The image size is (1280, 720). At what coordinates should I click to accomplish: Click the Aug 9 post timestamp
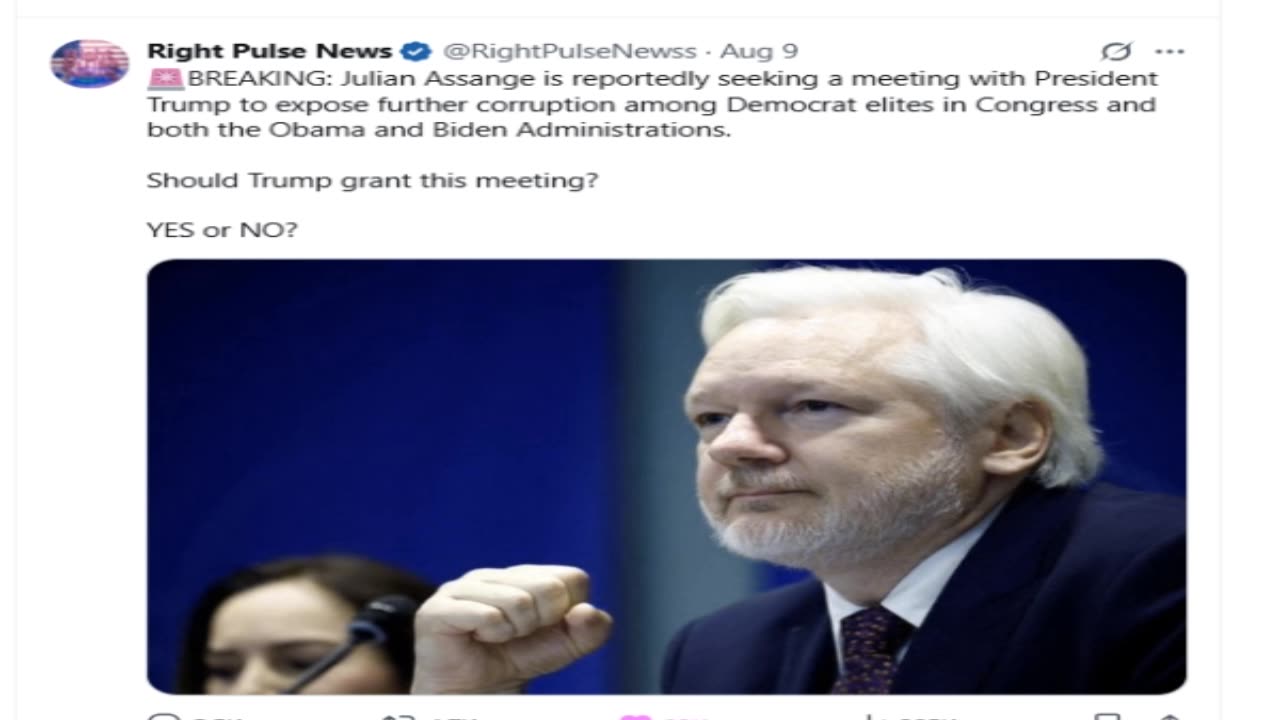coord(759,51)
